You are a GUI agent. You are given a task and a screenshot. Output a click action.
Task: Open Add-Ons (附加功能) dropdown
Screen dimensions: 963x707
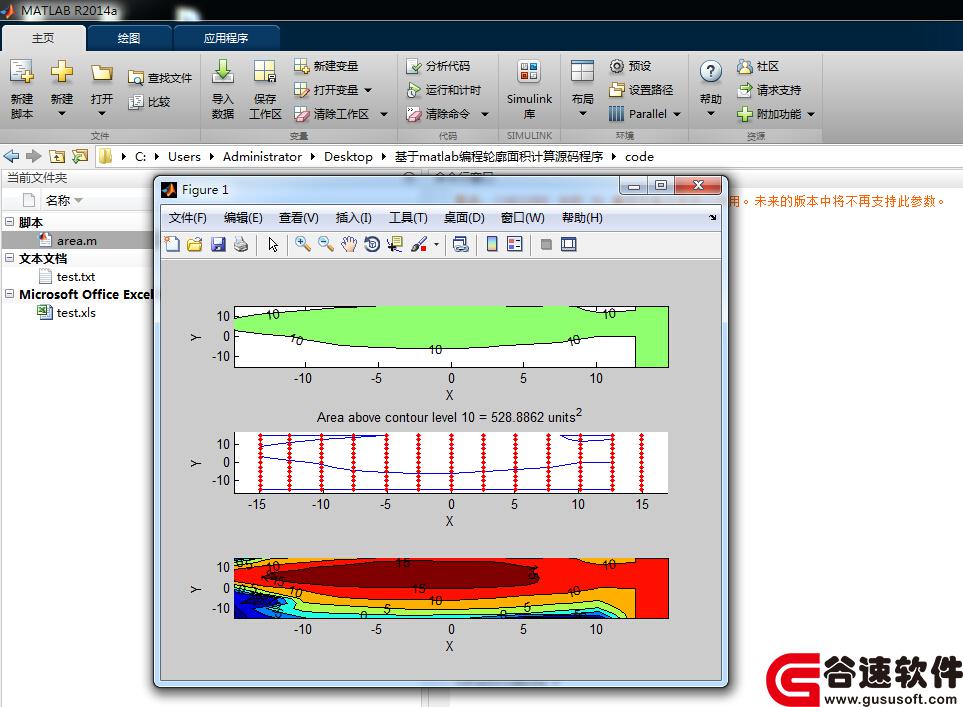[811, 114]
